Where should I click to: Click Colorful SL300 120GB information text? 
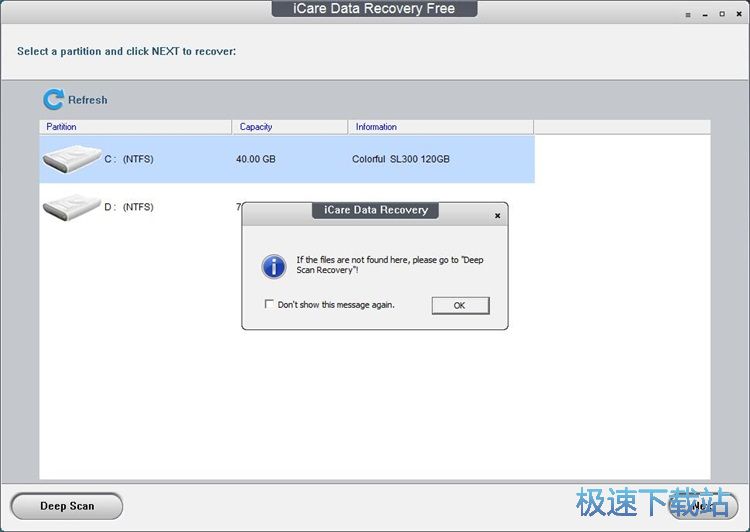click(x=401, y=159)
